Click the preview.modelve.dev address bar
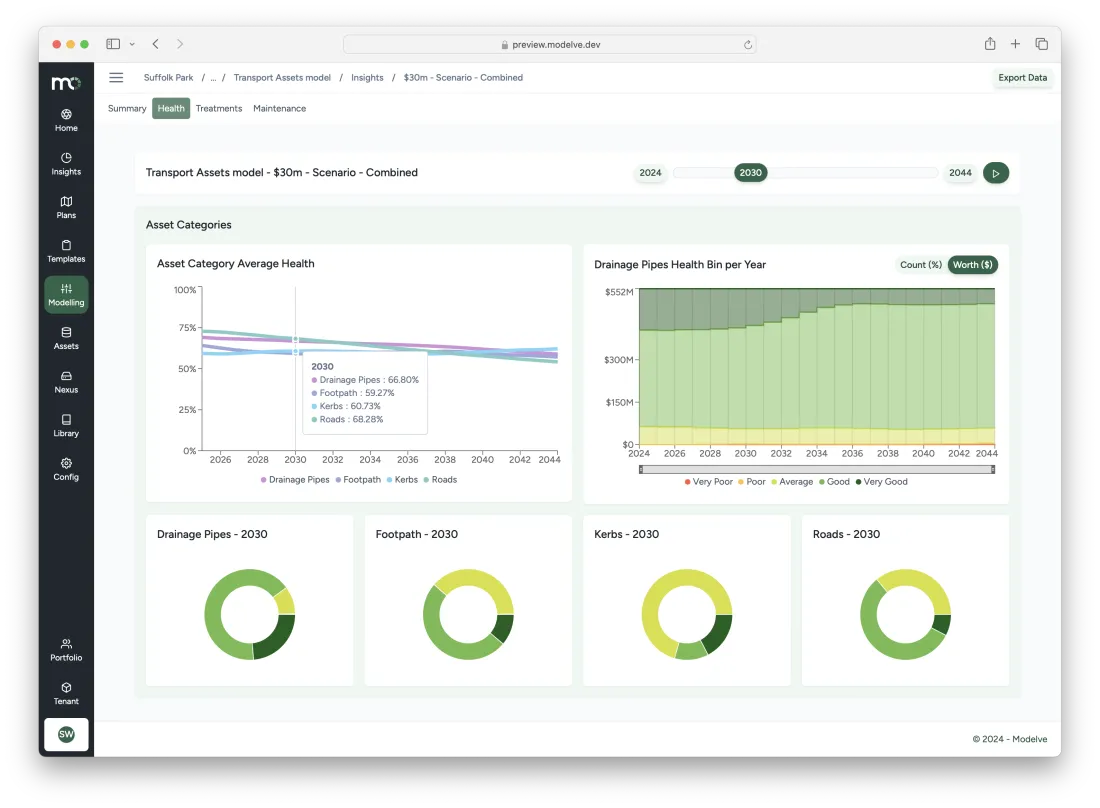This screenshot has width=1100, height=808. pyautogui.click(x=549, y=44)
